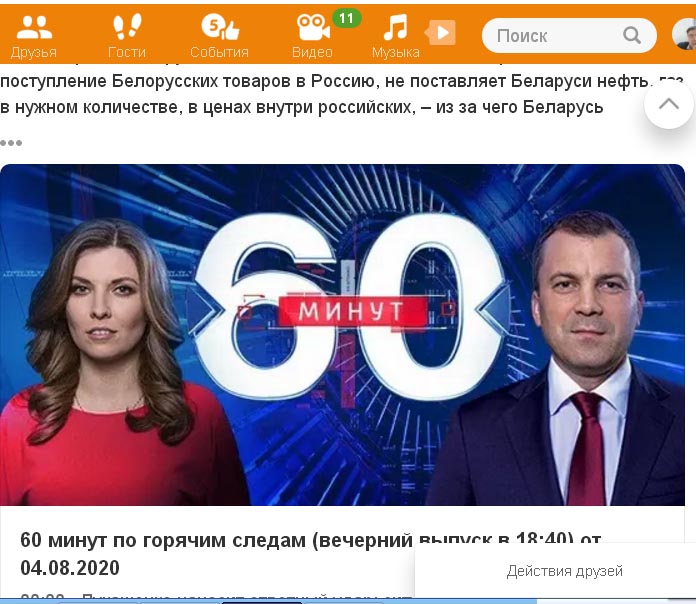Open the События thumbs-up icon
696x604 pixels.
click(x=220, y=27)
